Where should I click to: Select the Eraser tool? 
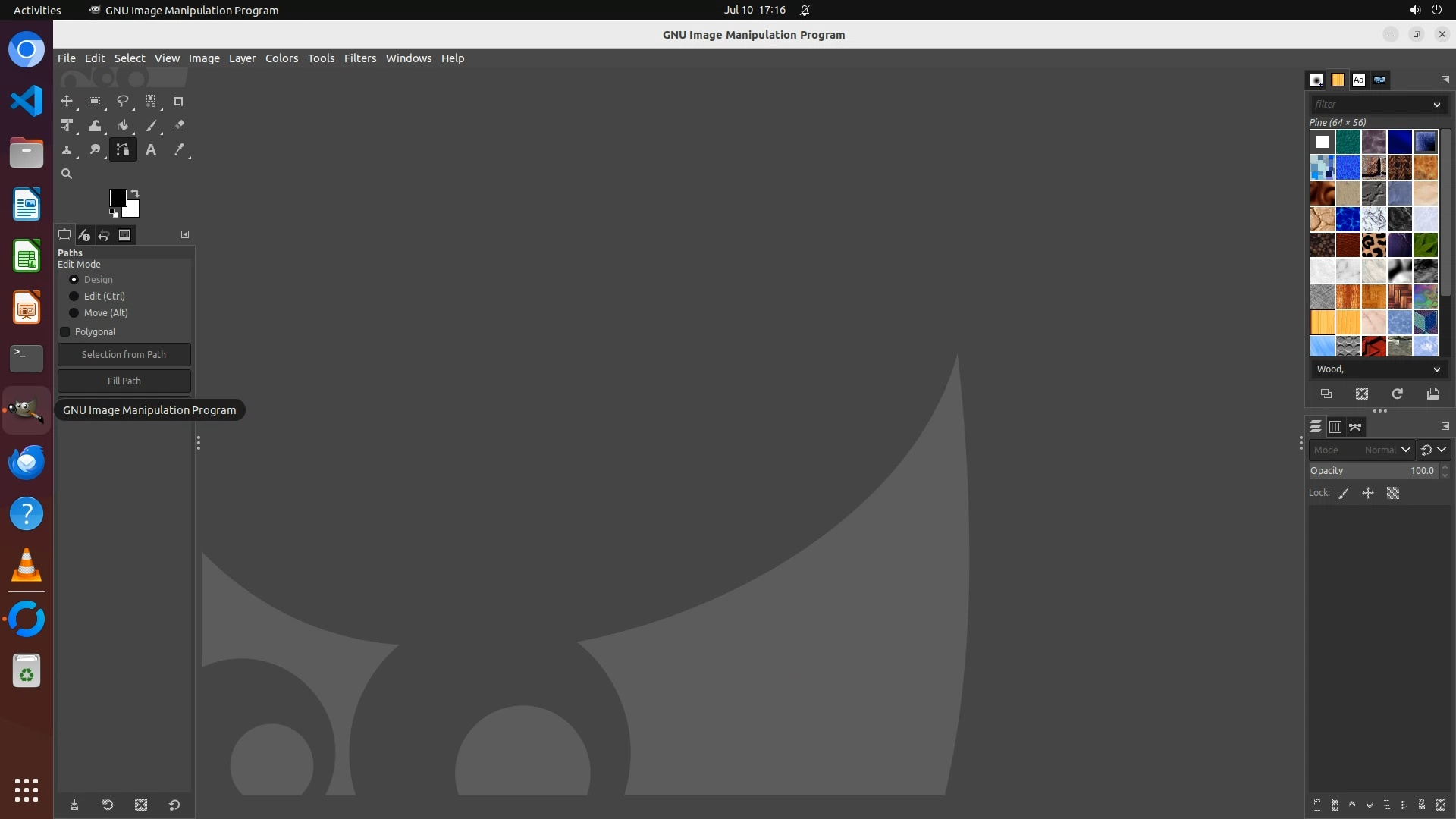[x=179, y=126]
